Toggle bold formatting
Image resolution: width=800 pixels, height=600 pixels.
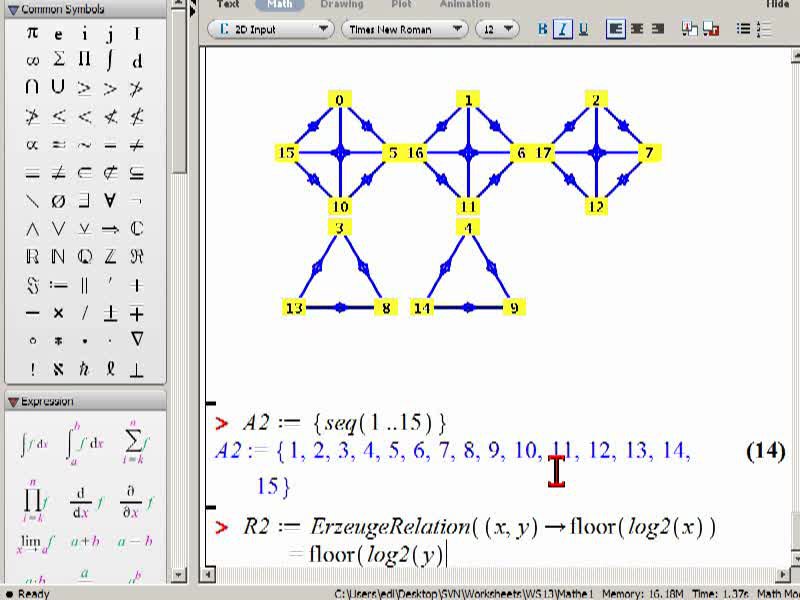pos(542,29)
